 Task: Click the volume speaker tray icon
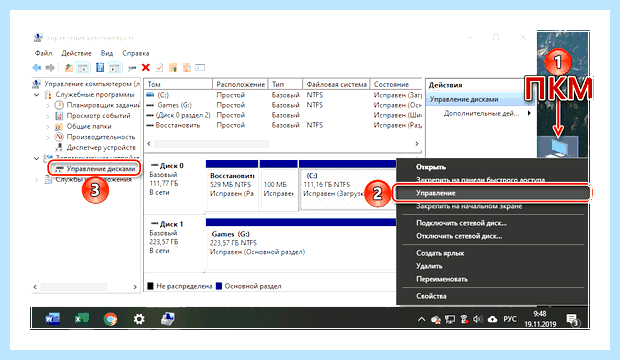pyautogui.click(x=478, y=319)
